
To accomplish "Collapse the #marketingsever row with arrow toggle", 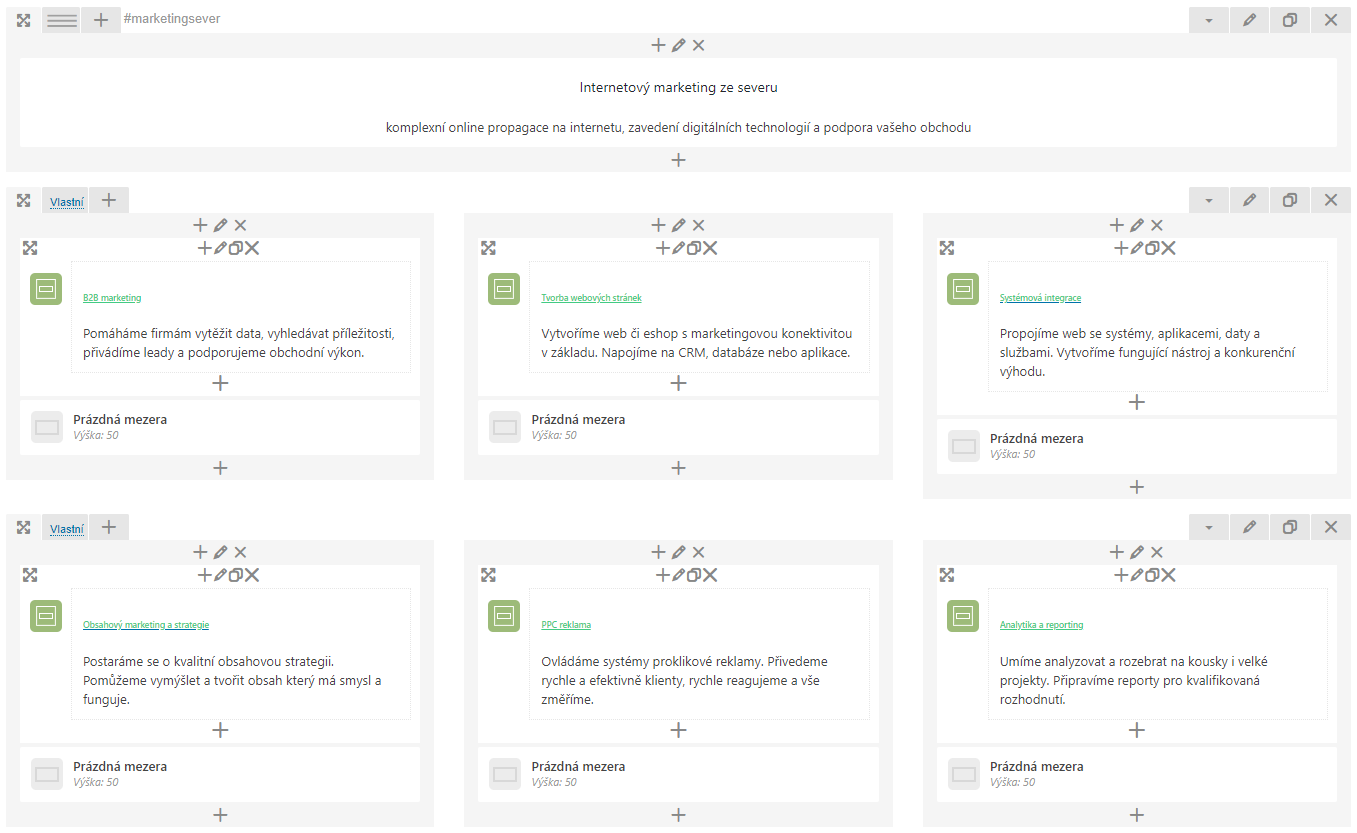I will pos(1208,20).
